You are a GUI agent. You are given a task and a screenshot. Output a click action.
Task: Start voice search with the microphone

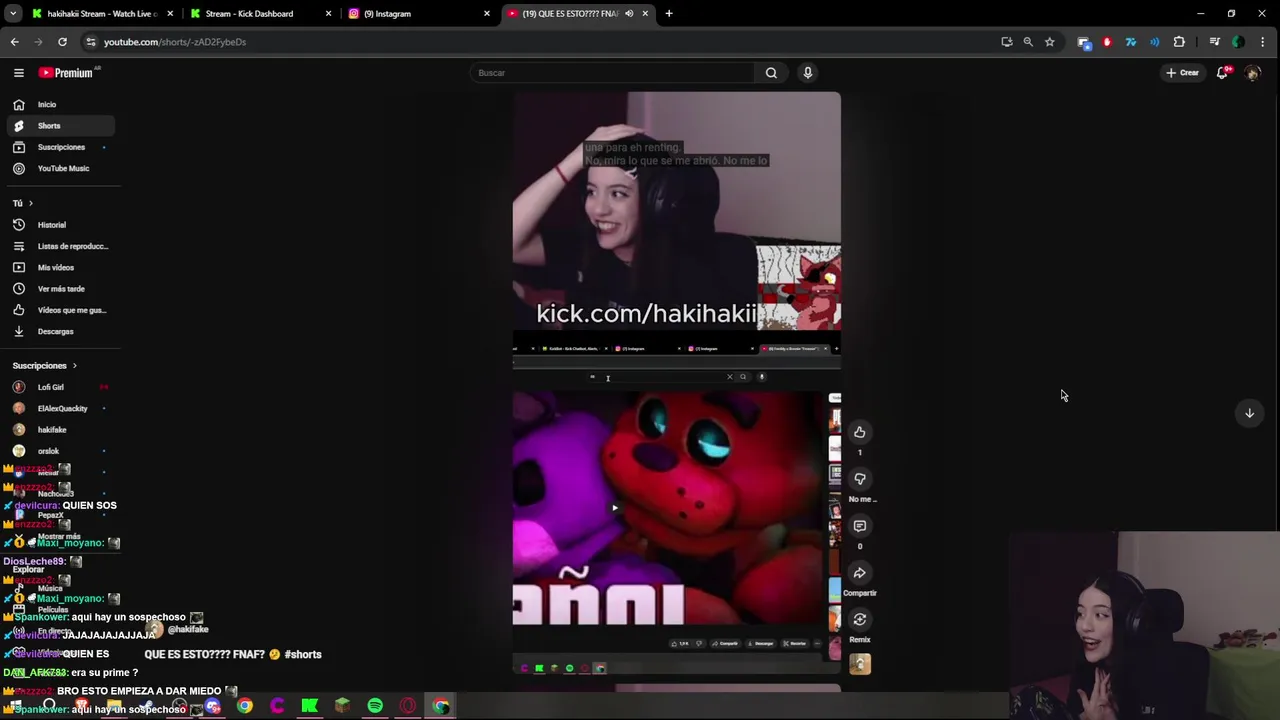pyautogui.click(x=807, y=72)
